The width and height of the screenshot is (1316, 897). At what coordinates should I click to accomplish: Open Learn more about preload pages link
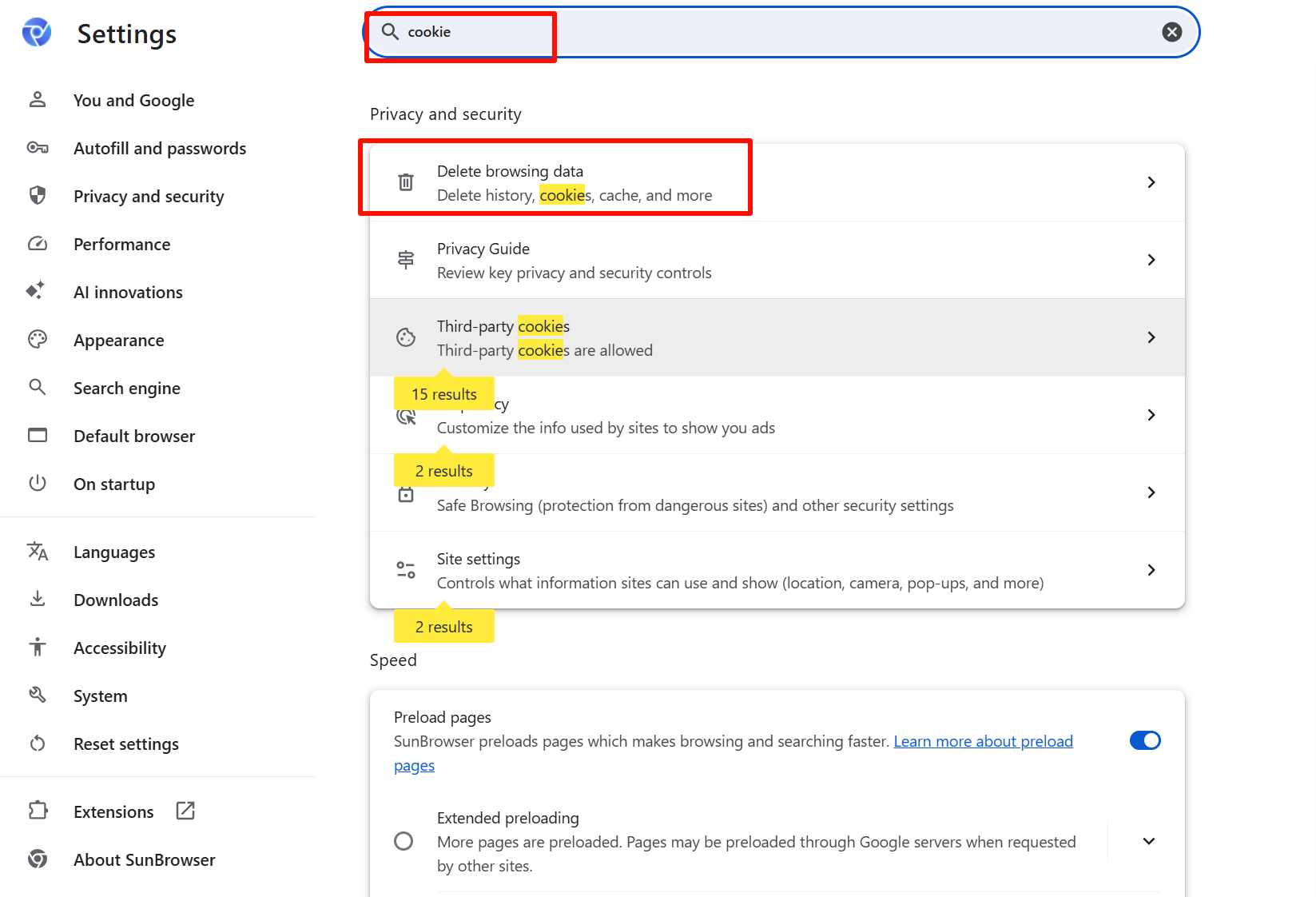[983, 741]
